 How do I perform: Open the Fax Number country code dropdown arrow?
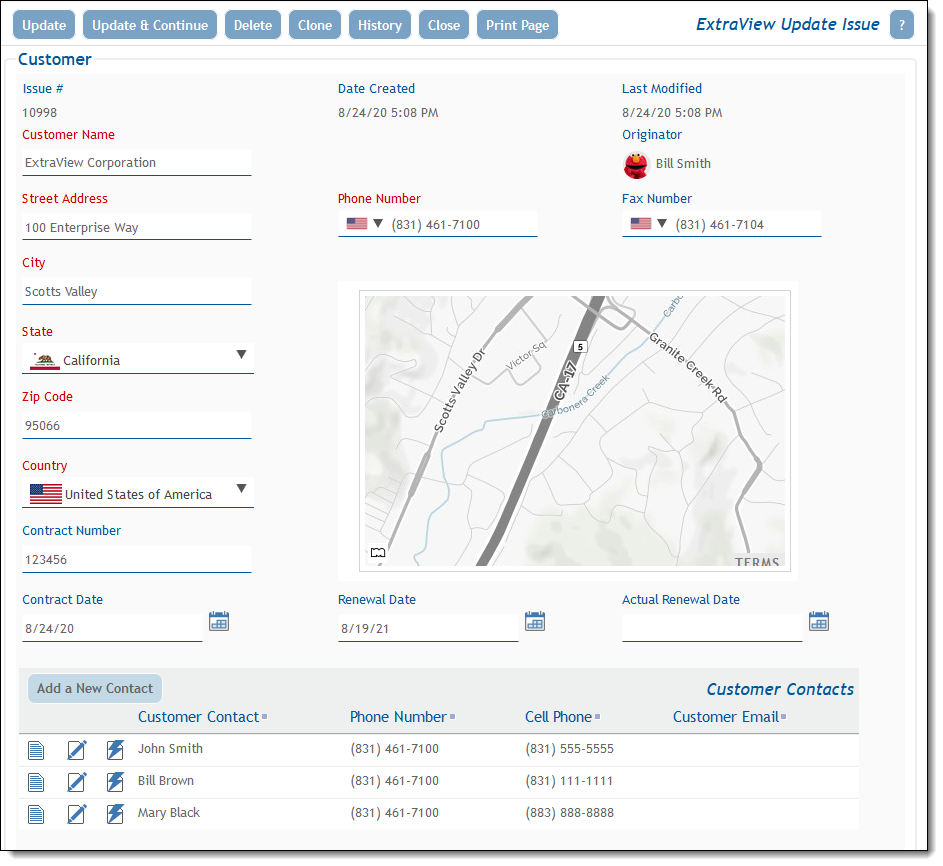click(662, 224)
